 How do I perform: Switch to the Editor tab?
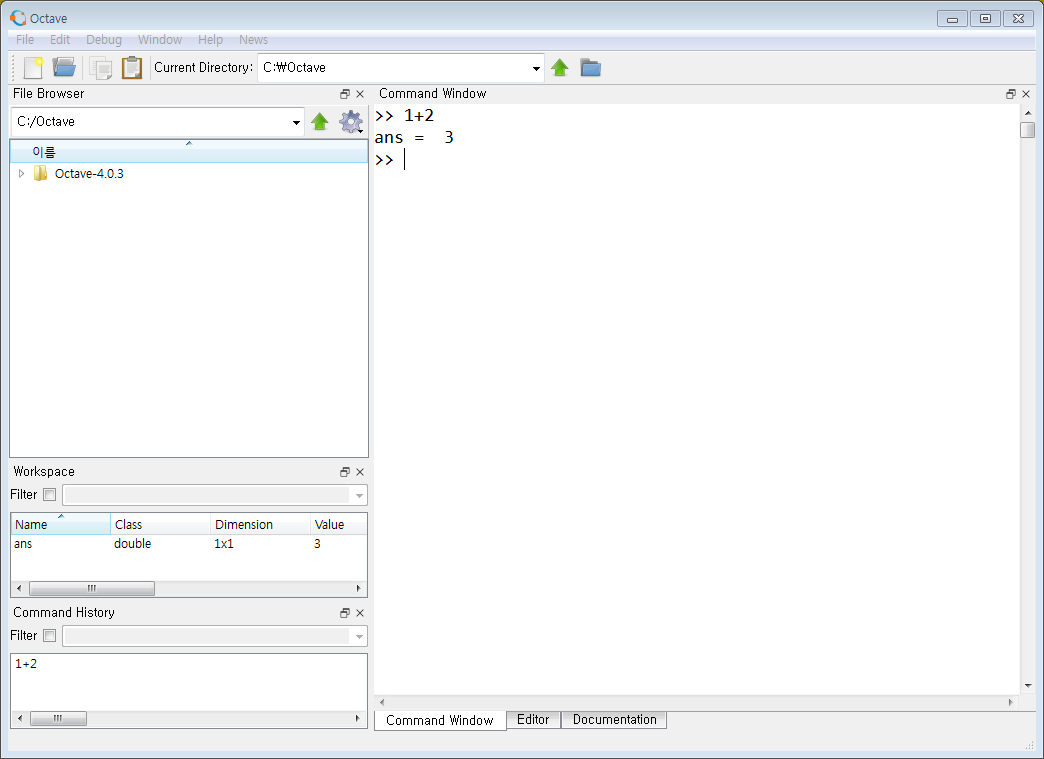coord(533,720)
